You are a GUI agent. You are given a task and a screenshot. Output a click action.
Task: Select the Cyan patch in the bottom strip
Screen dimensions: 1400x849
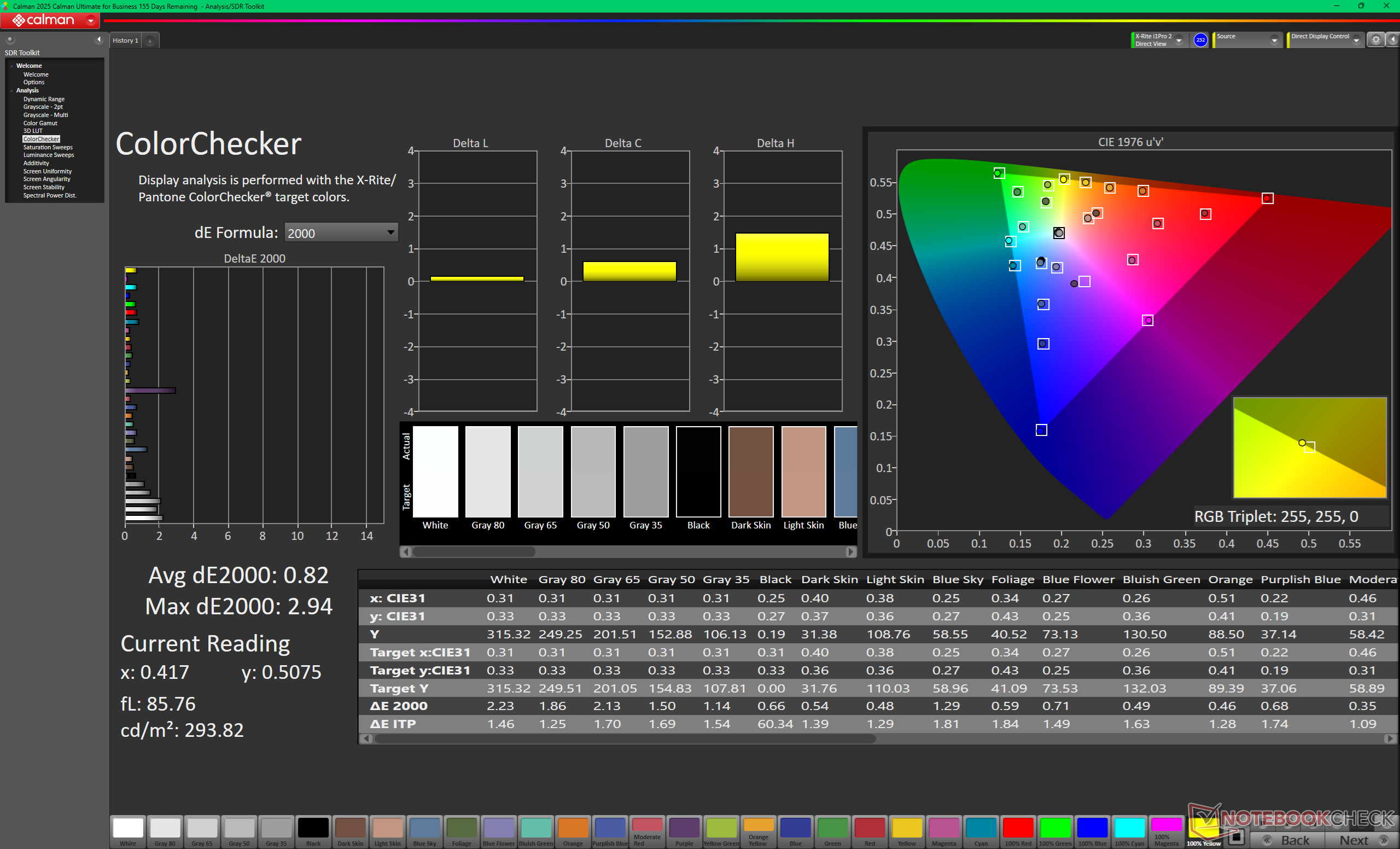tap(981, 831)
